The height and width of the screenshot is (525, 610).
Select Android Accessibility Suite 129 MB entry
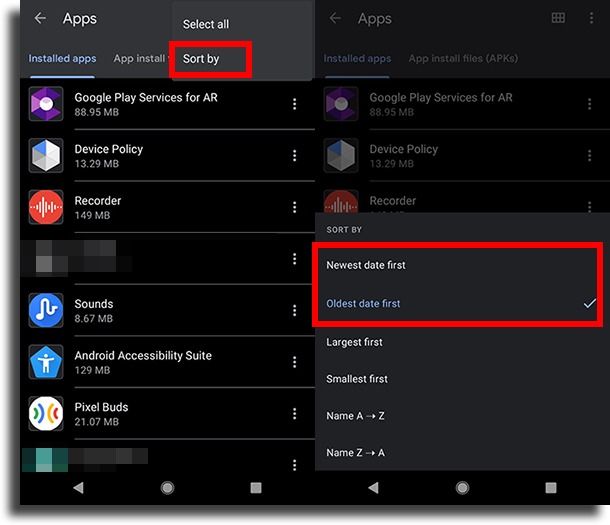point(168,362)
